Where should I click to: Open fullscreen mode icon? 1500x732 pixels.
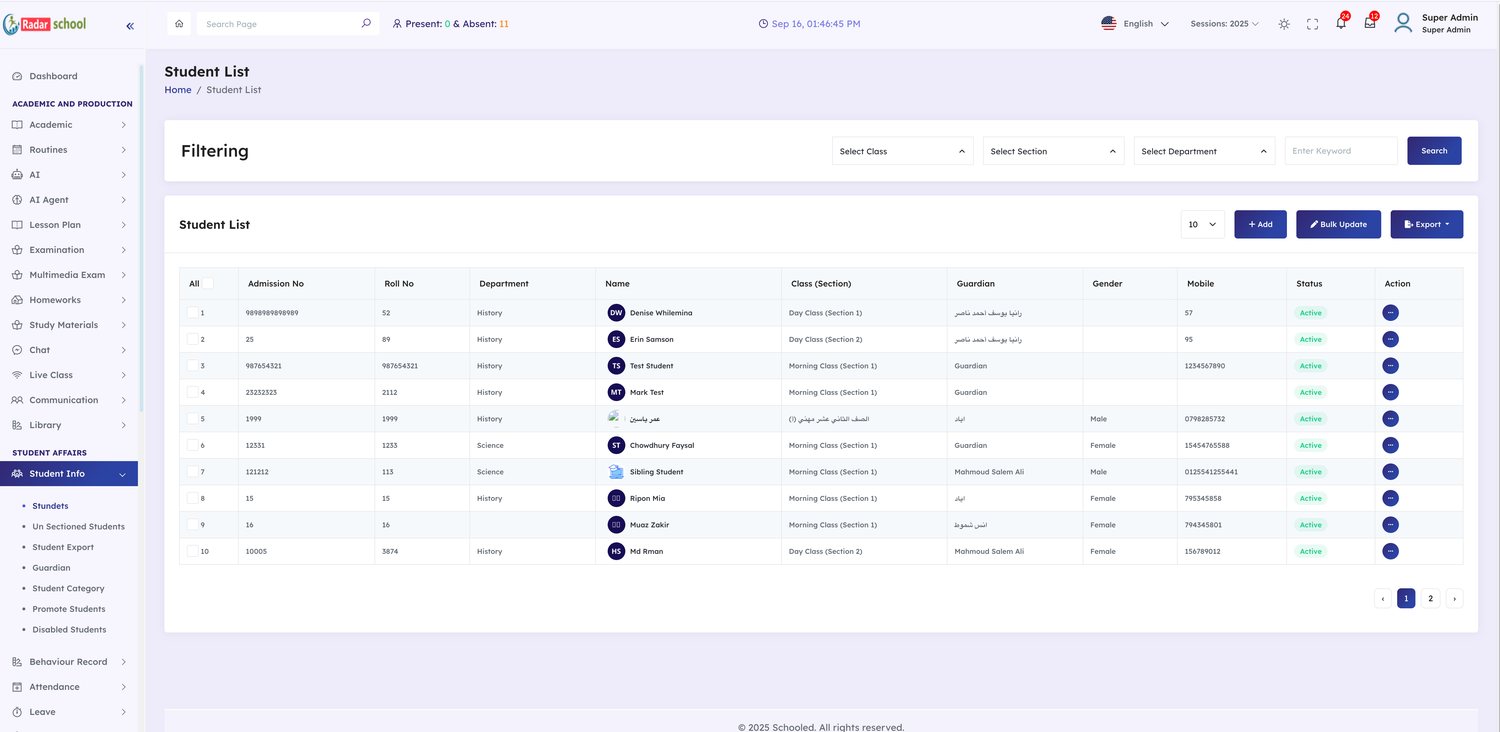[1313, 24]
